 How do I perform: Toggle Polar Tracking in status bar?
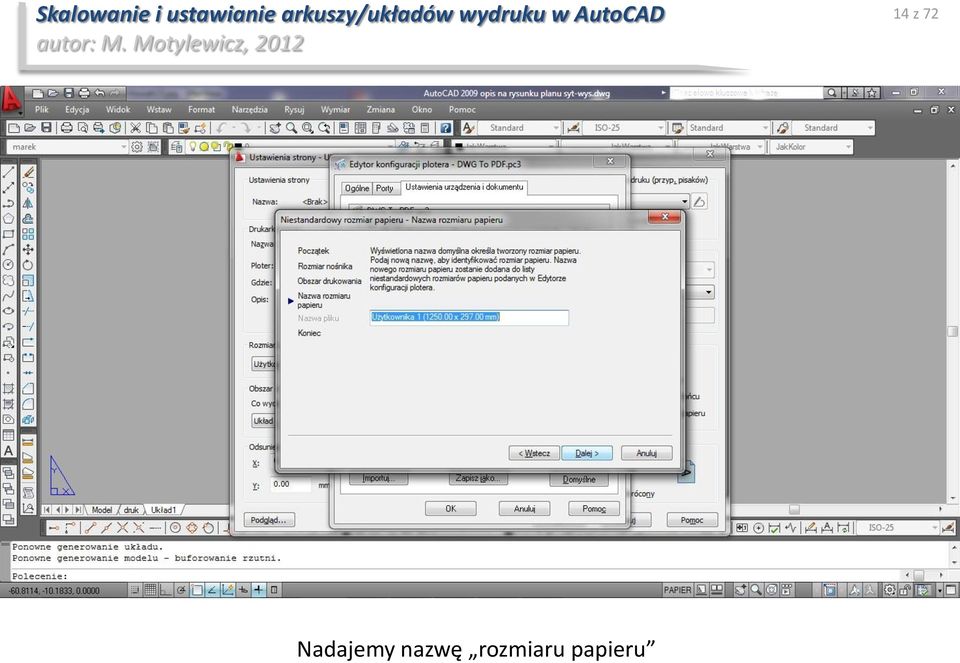[181, 590]
